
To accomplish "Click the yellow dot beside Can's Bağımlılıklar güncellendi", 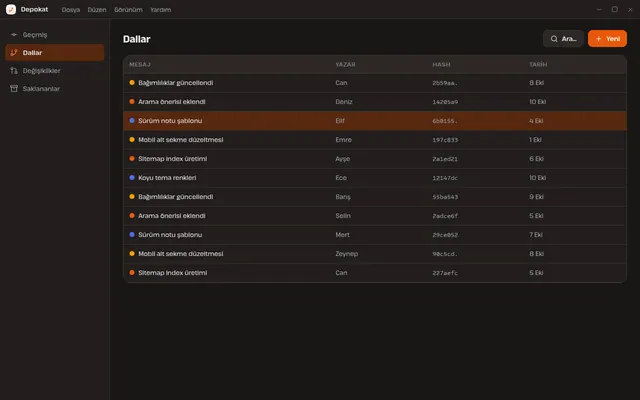I will click(x=132, y=82).
